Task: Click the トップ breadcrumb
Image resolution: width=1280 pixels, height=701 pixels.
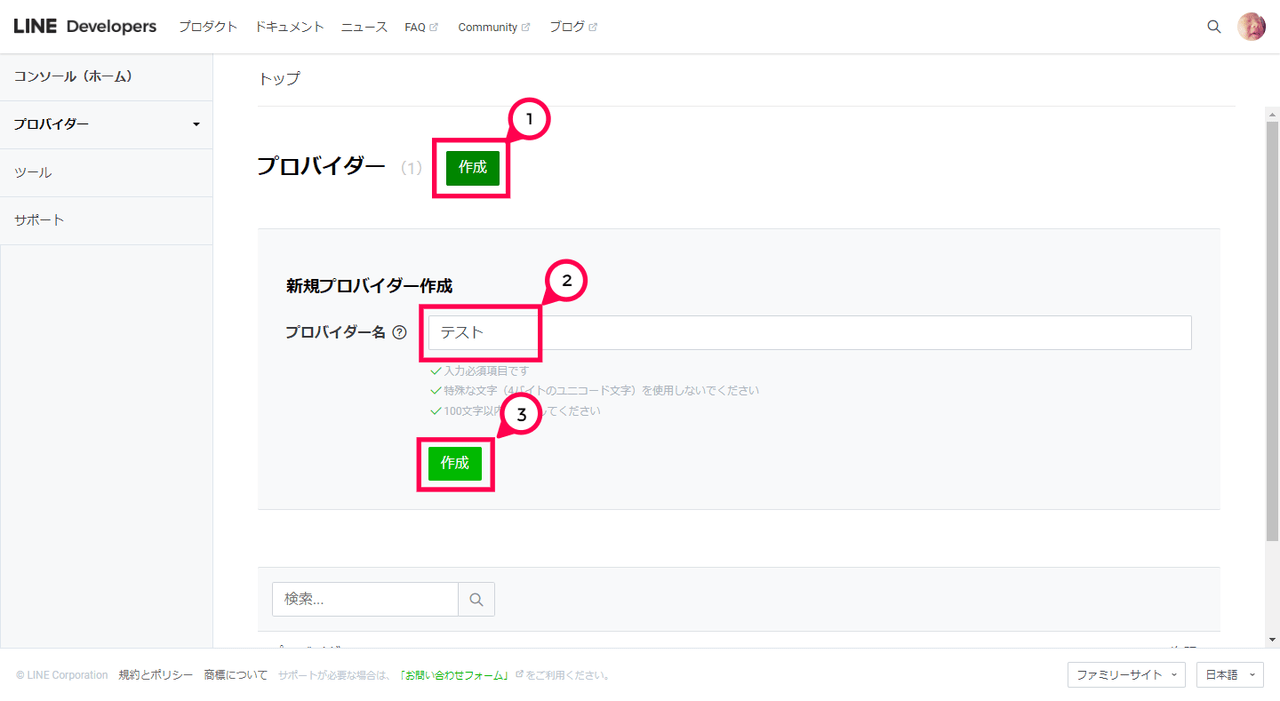Action: [x=279, y=79]
